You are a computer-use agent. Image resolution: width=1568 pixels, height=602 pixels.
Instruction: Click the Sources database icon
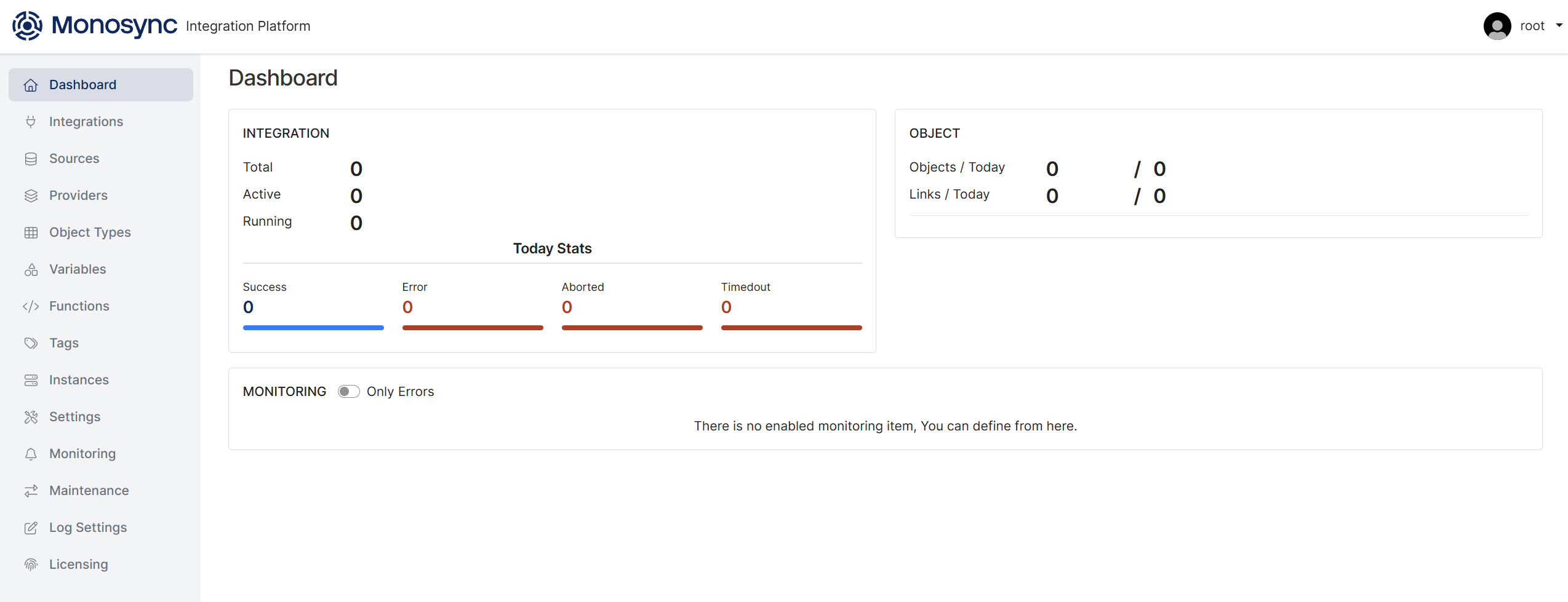(x=31, y=159)
